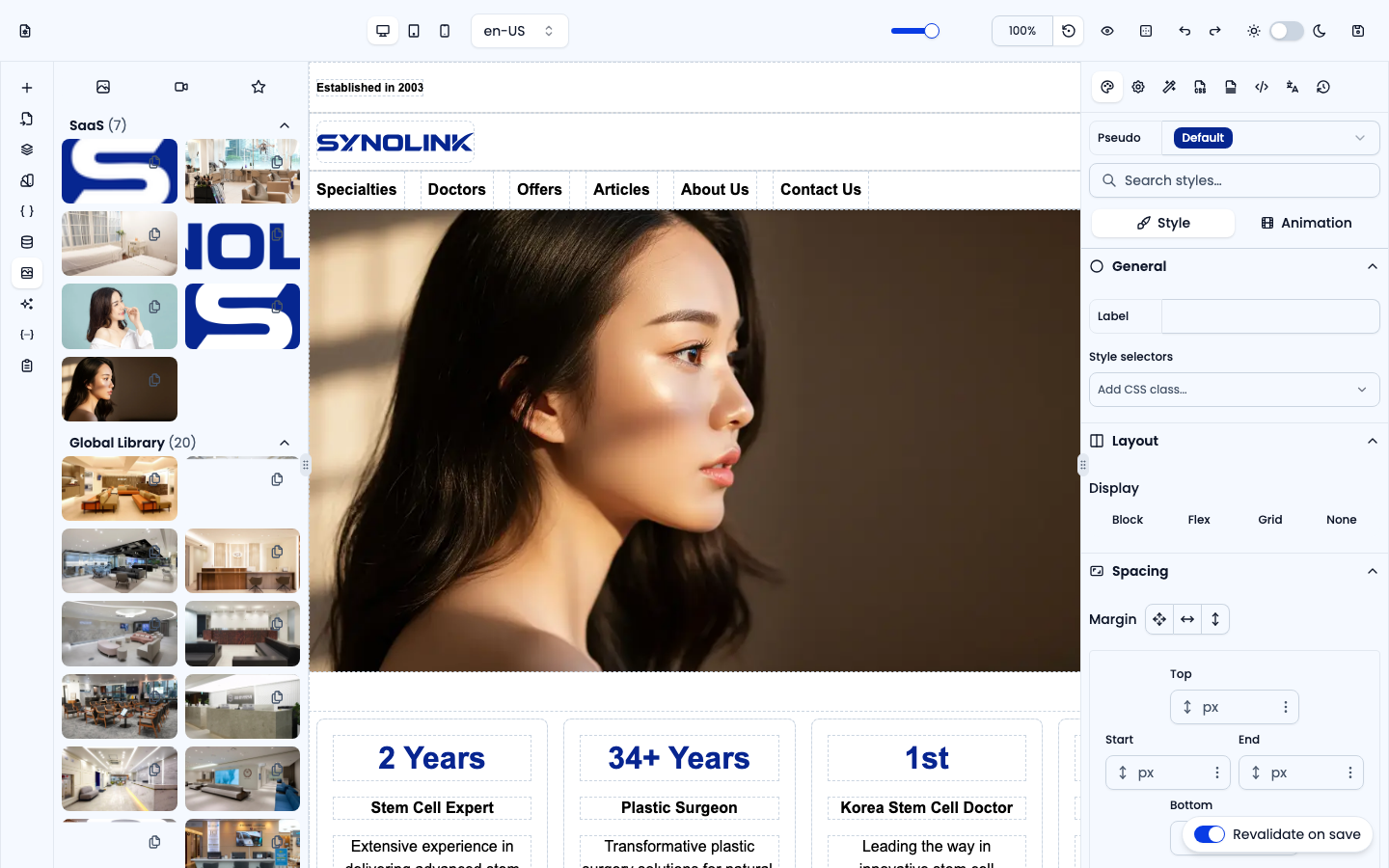Select the favorites star filter icon

259,87
